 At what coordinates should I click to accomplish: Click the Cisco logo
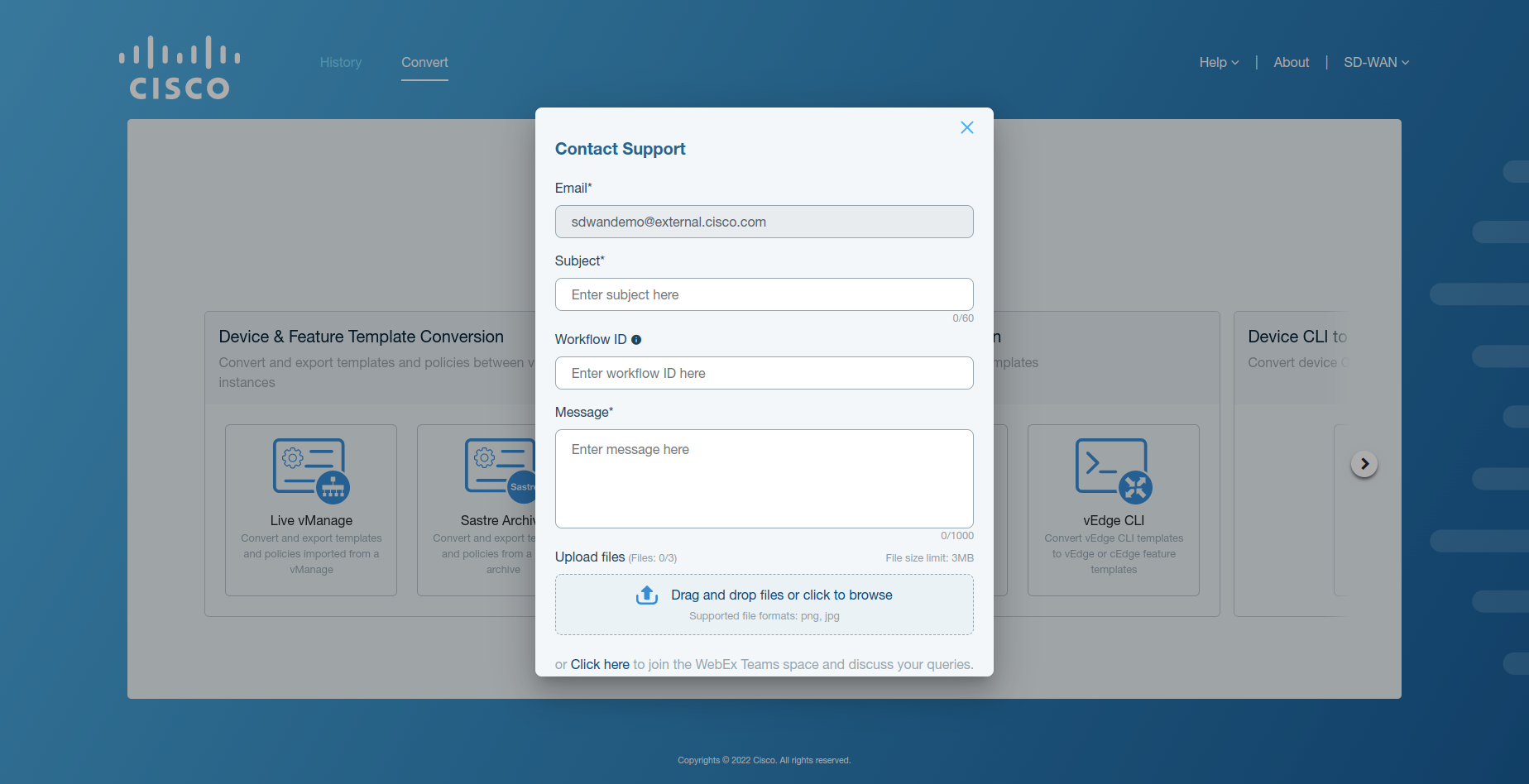(x=180, y=68)
